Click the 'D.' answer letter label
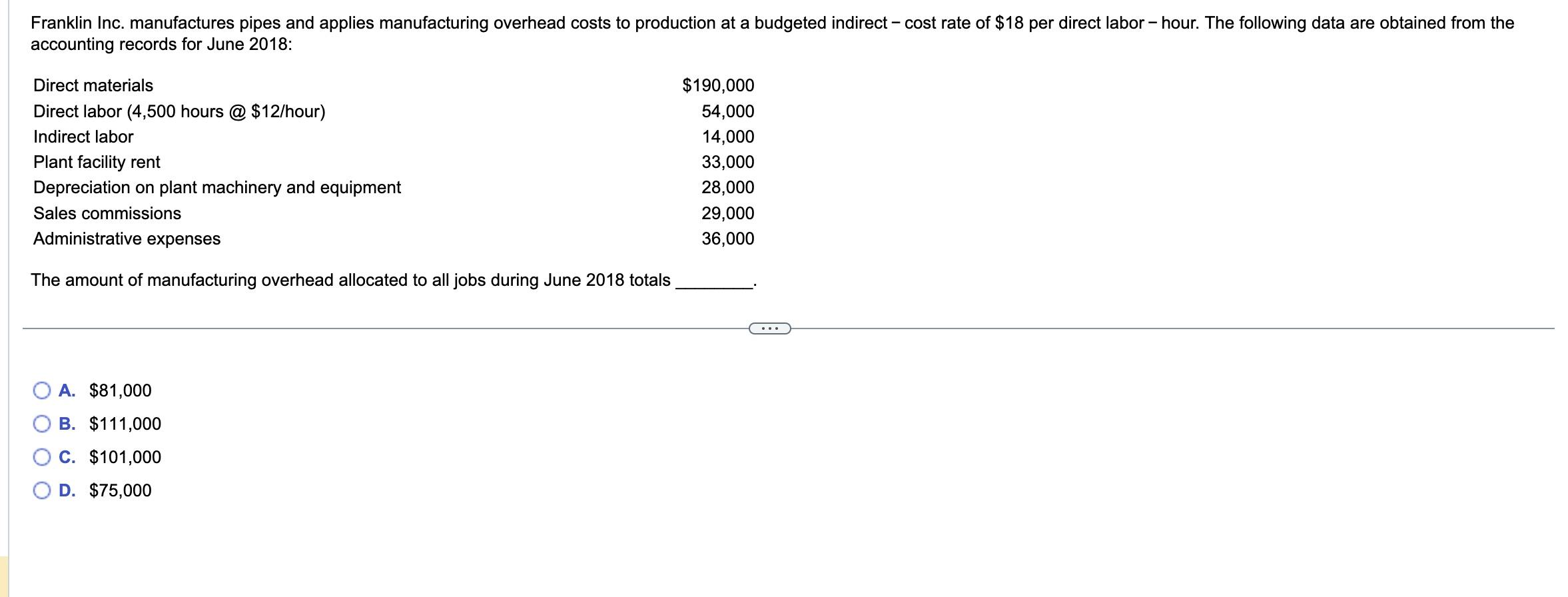The width and height of the screenshot is (1568, 597). (x=67, y=491)
